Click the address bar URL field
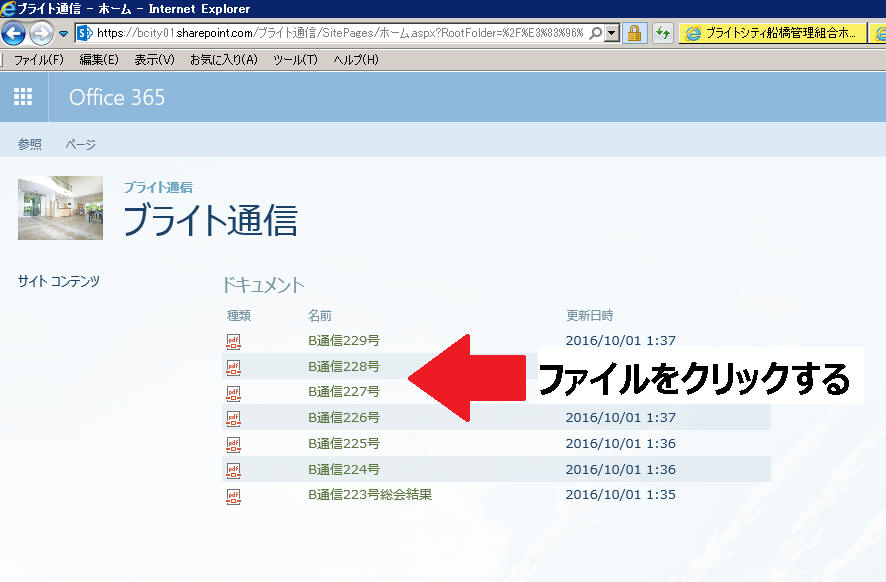This screenshot has width=886, height=582. pyautogui.click(x=340, y=33)
